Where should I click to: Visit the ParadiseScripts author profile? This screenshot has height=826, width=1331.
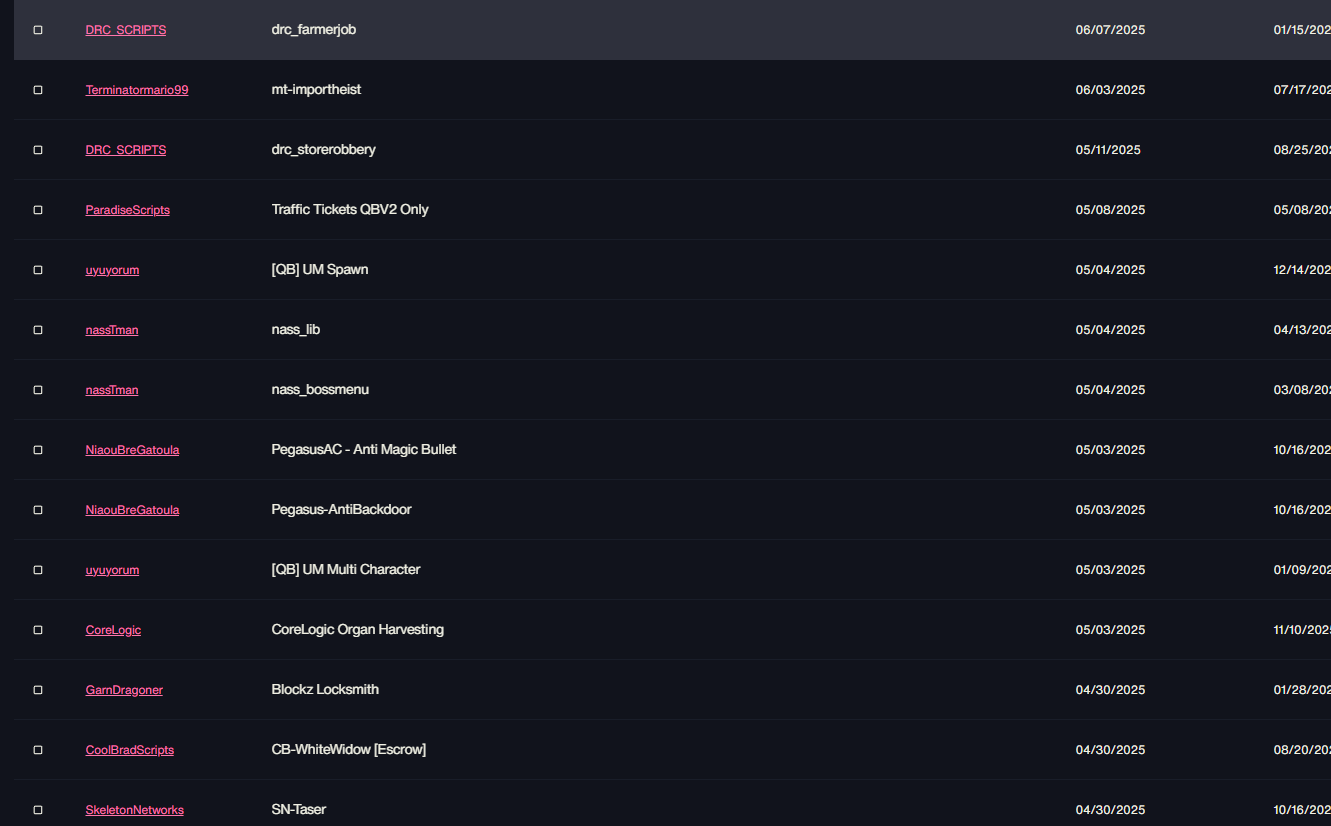(128, 210)
